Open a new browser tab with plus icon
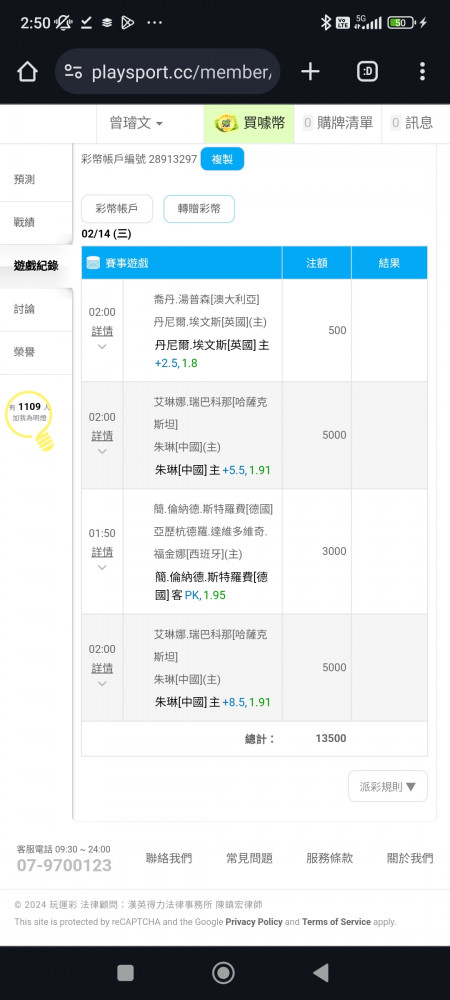This screenshot has width=450, height=1000. (310, 71)
